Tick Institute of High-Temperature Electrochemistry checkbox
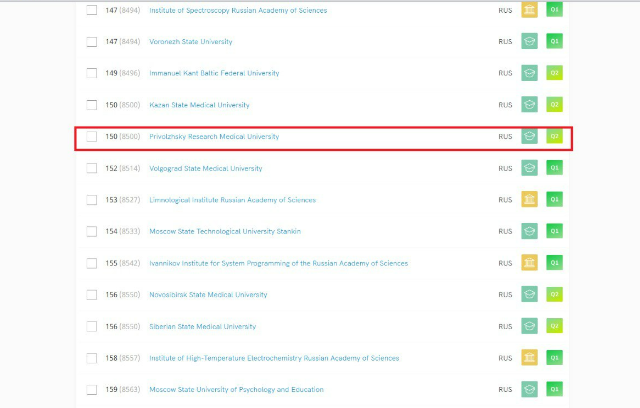Viewport: 640px width, 408px height. [x=92, y=358]
